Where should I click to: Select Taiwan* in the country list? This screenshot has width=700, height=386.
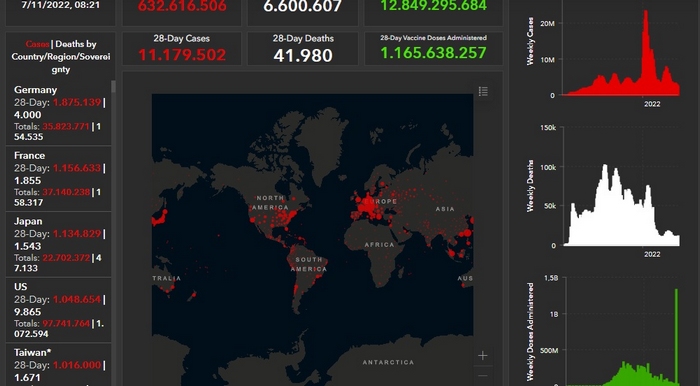click(58, 365)
